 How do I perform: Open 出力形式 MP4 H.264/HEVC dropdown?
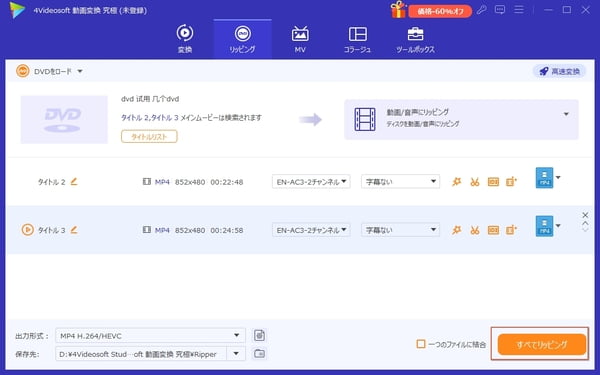[x=150, y=336]
